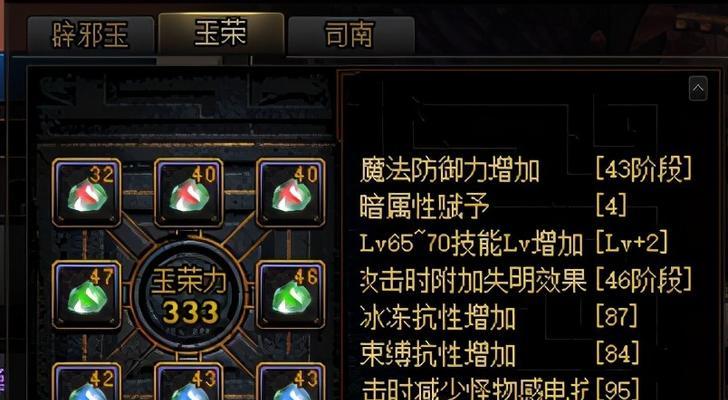Switch to the 玉荣 tab

coord(221,33)
